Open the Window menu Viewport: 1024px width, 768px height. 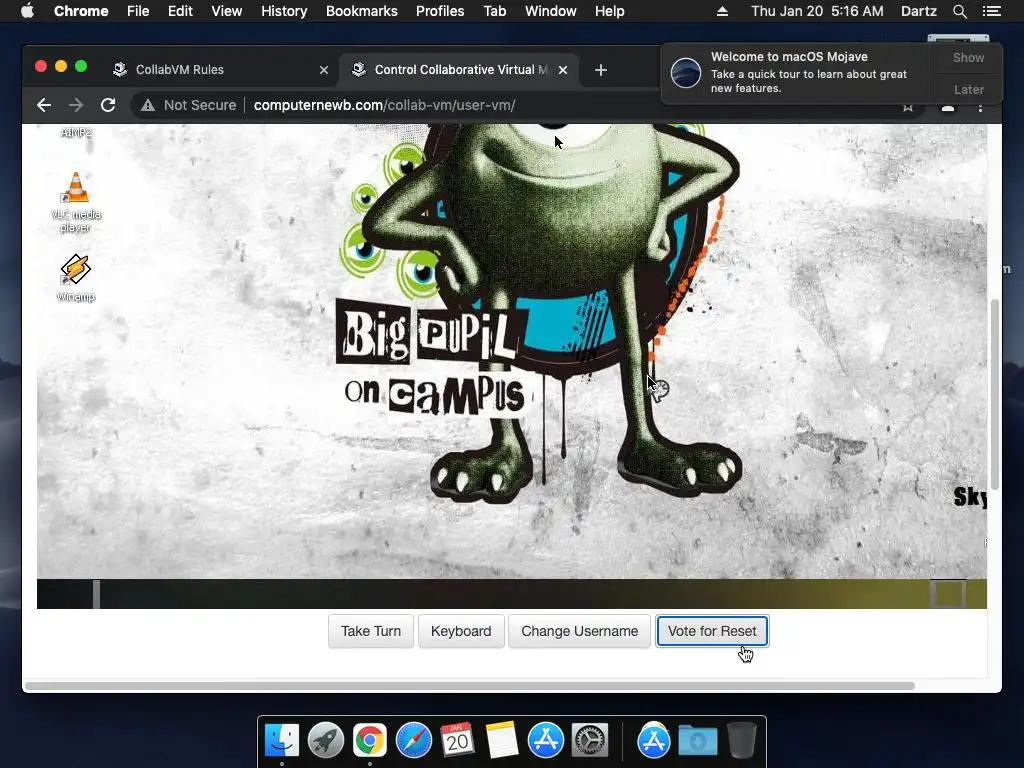tap(551, 11)
